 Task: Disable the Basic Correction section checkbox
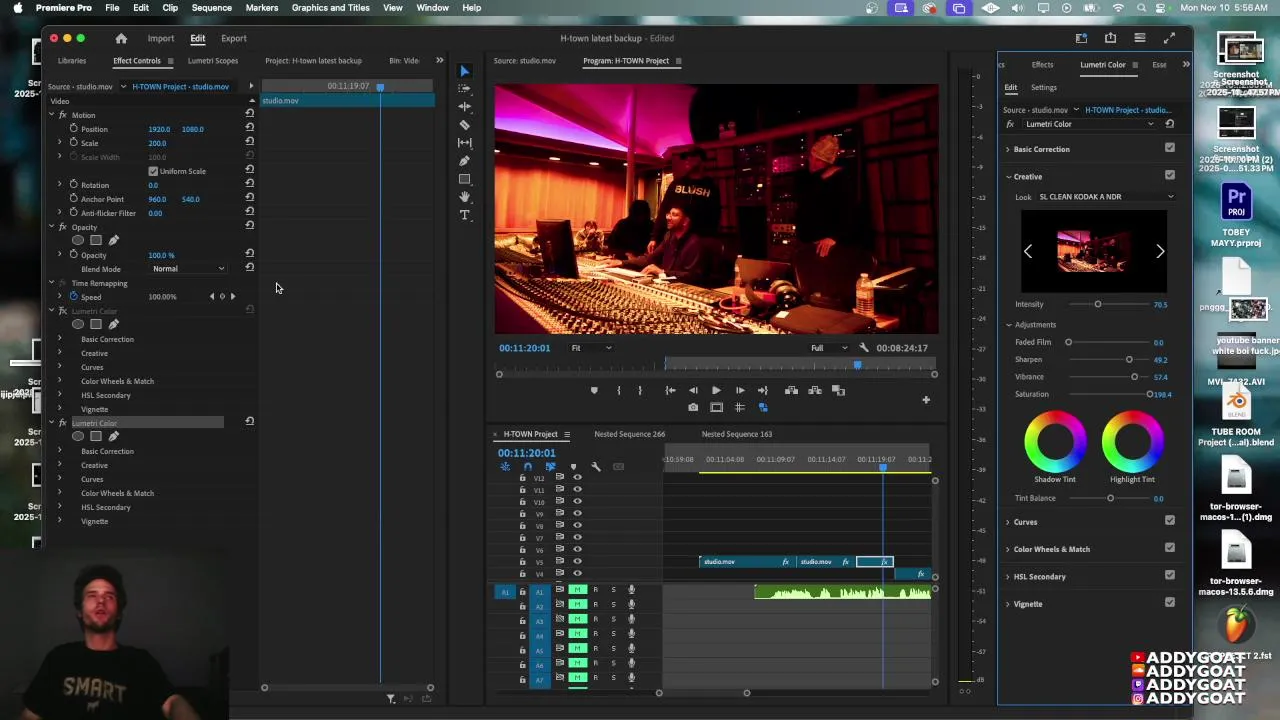pyautogui.click(x=1170, y=148)
